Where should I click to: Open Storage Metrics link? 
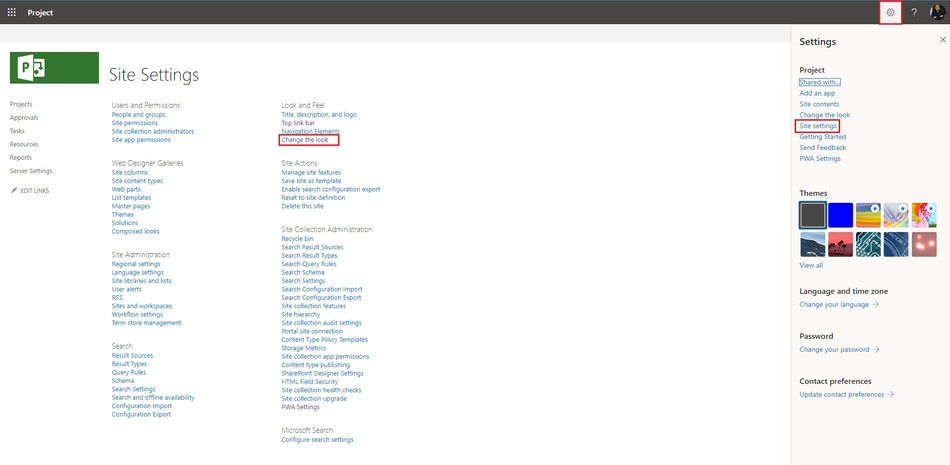pos(304,349)
